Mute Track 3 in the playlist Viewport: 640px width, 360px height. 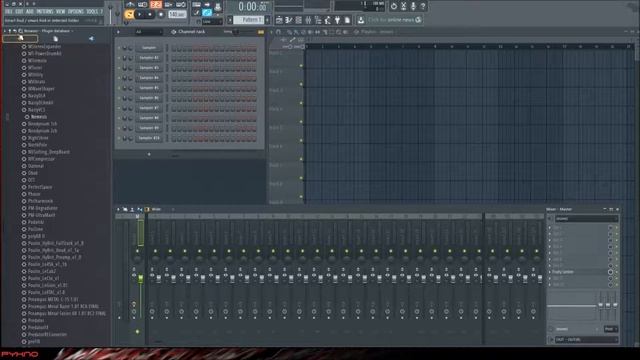(301, 103)
